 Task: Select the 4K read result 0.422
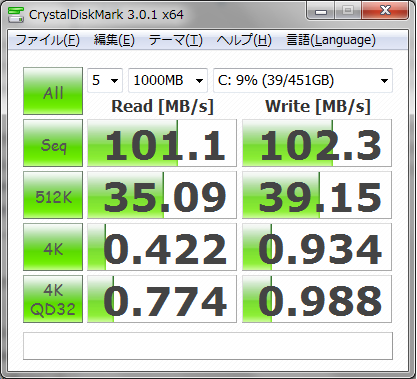click(x=162, y=247)
